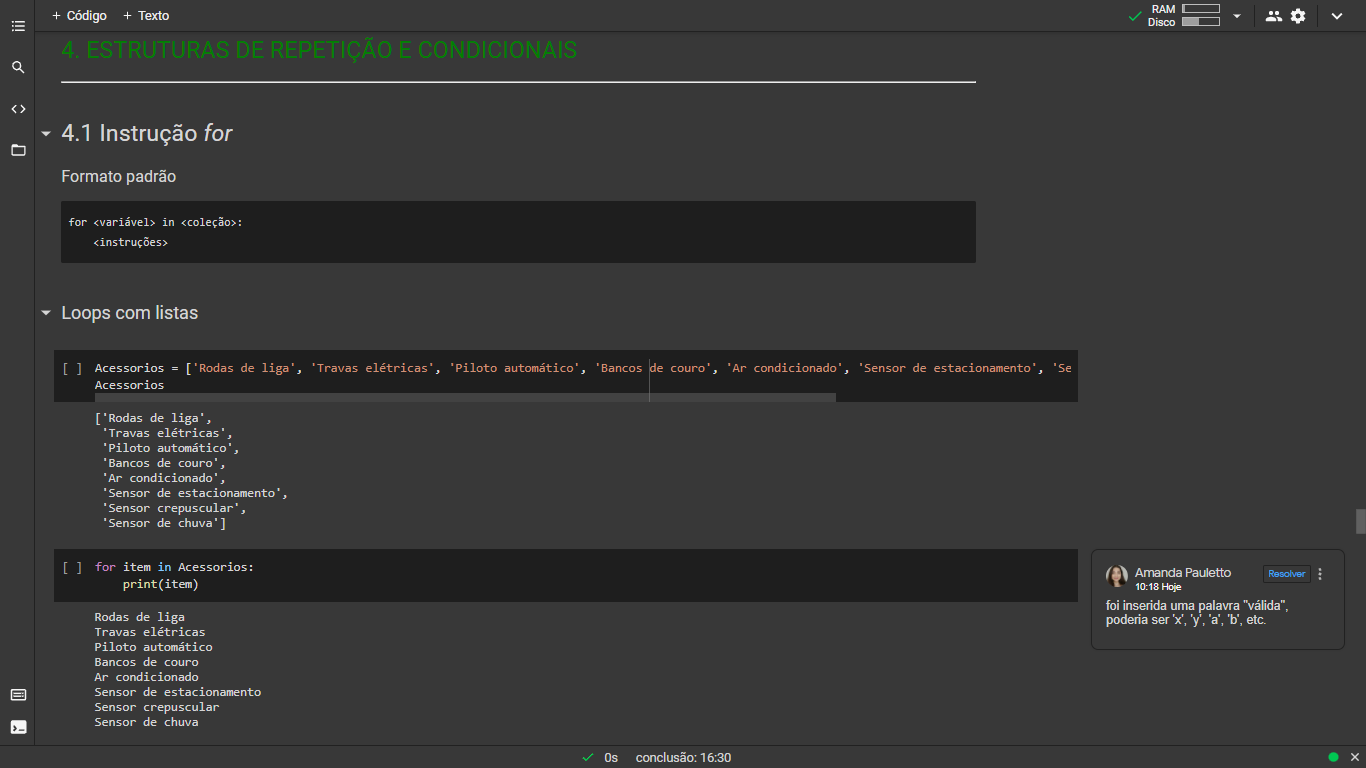Open the terminal icon in the left sidebar

18,727
